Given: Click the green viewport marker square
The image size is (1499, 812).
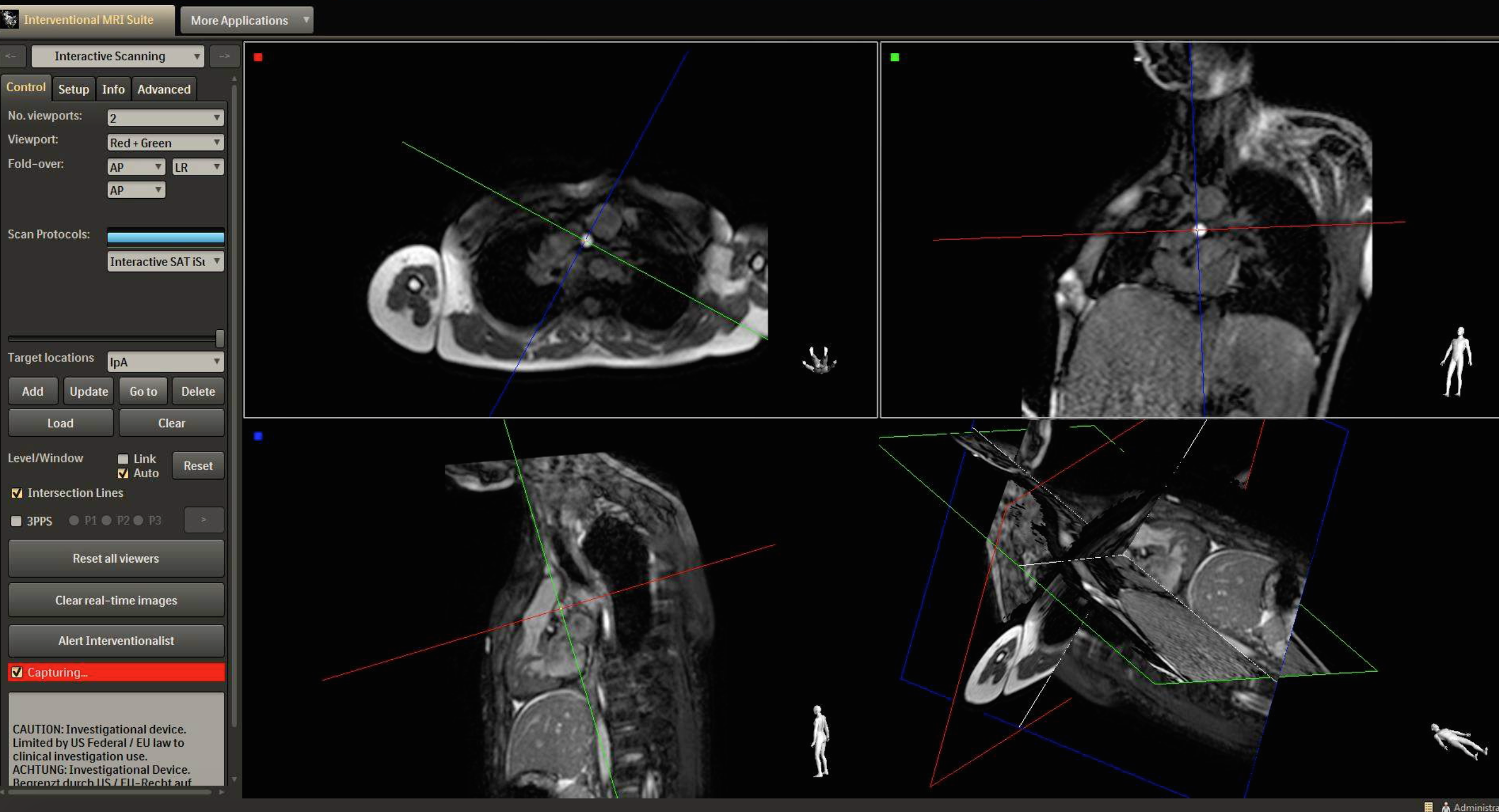Looking at the screenshot, I should [895, 57].
